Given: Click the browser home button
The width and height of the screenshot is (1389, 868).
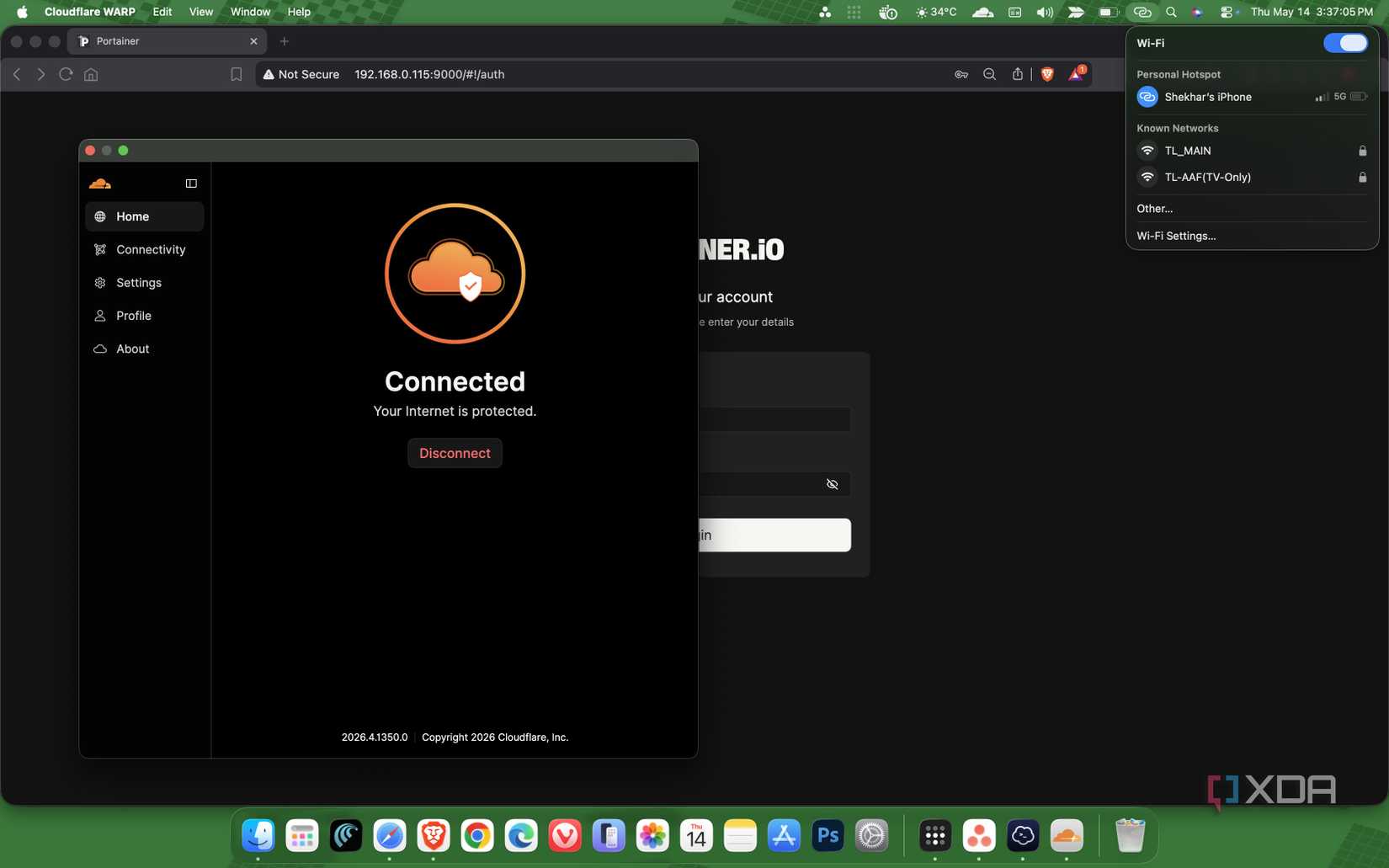Looking at the screenshot, I should 91,74.
